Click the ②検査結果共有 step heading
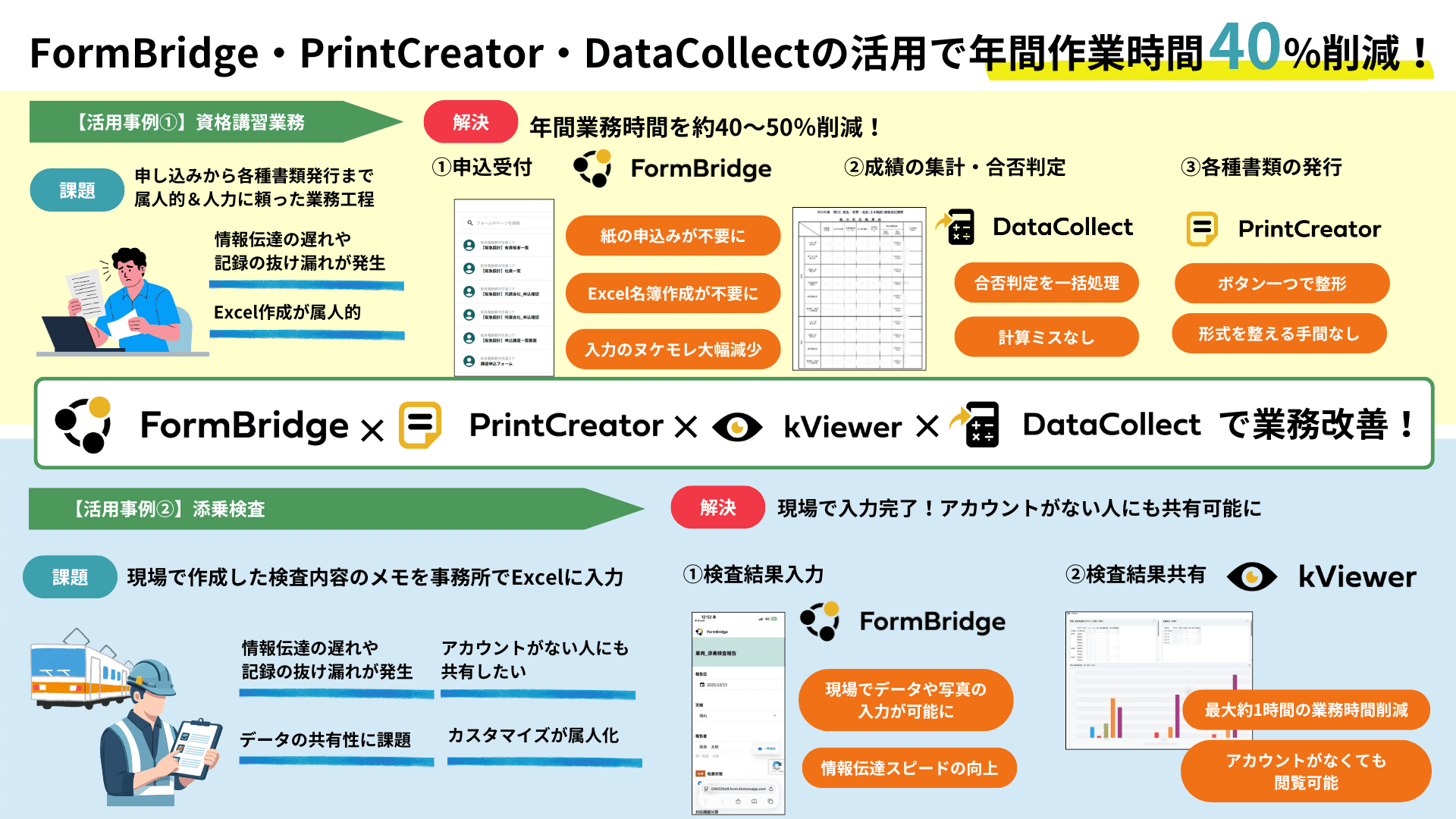This screenshot has height=819, width=1456. click(x=1135, y=574)
